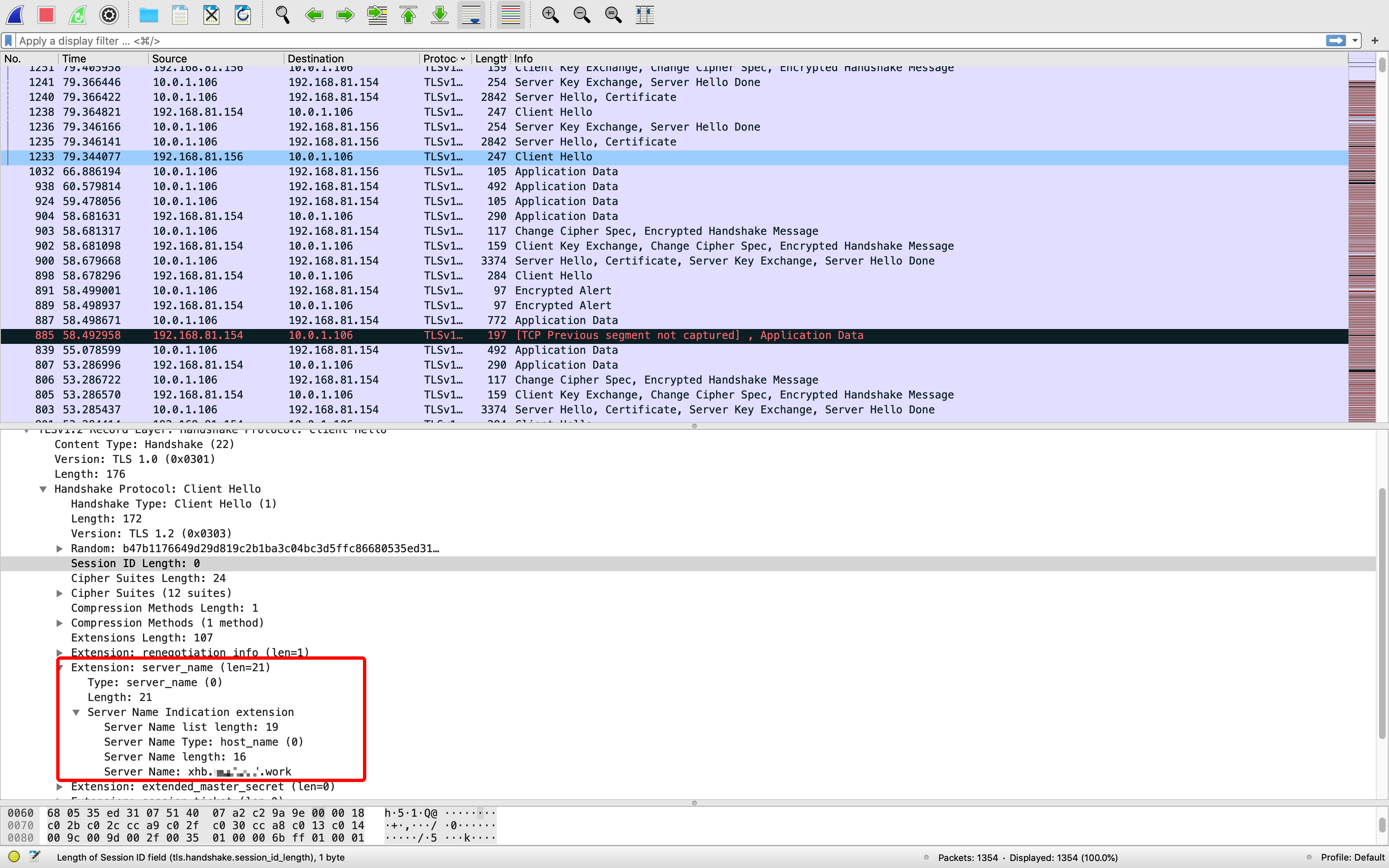Collapse Handshake Protocol: Client Hello node
The image size is (1389, 868).
point(43,489)
